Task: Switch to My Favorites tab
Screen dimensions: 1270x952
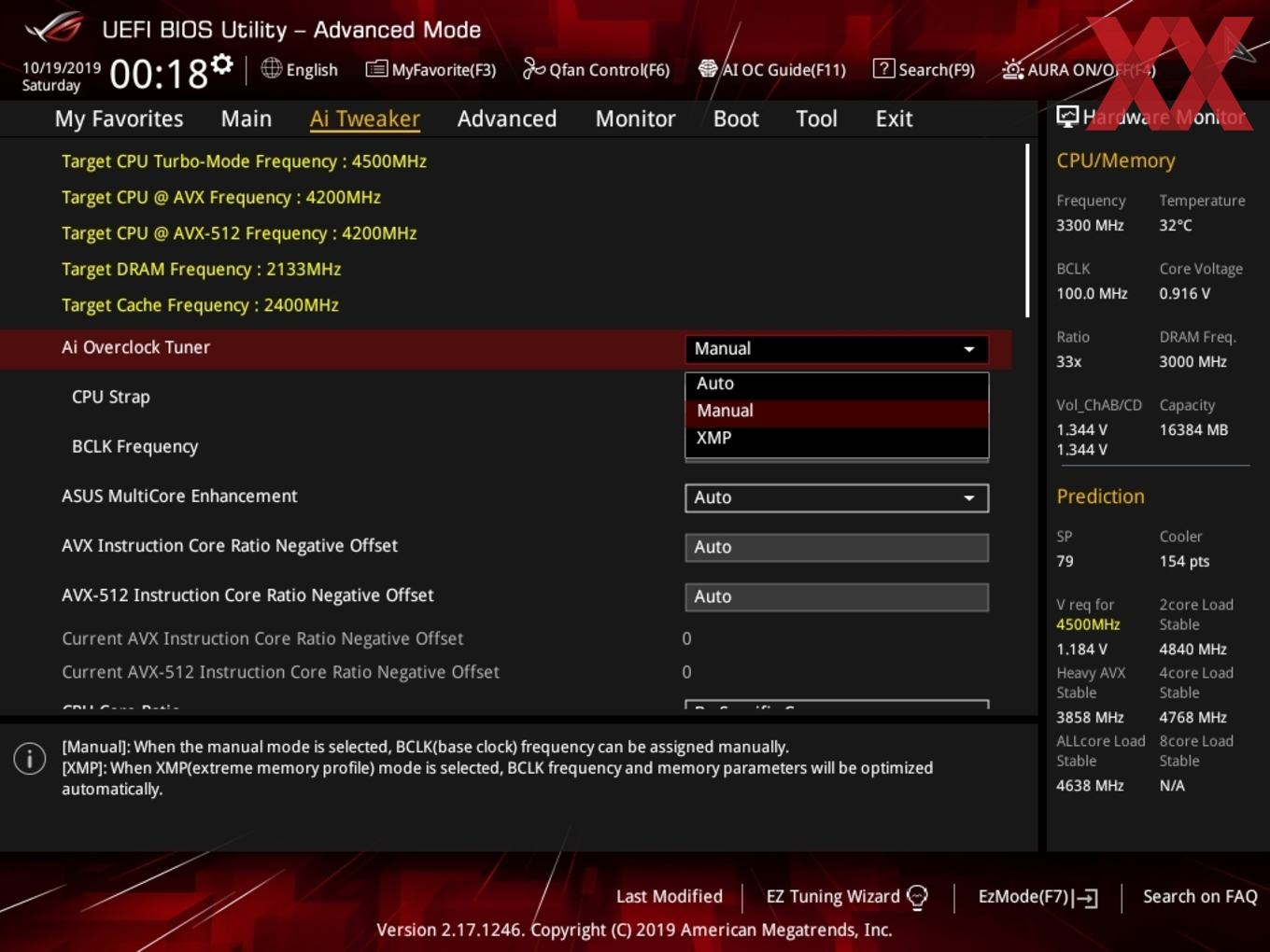Action: 119,119
